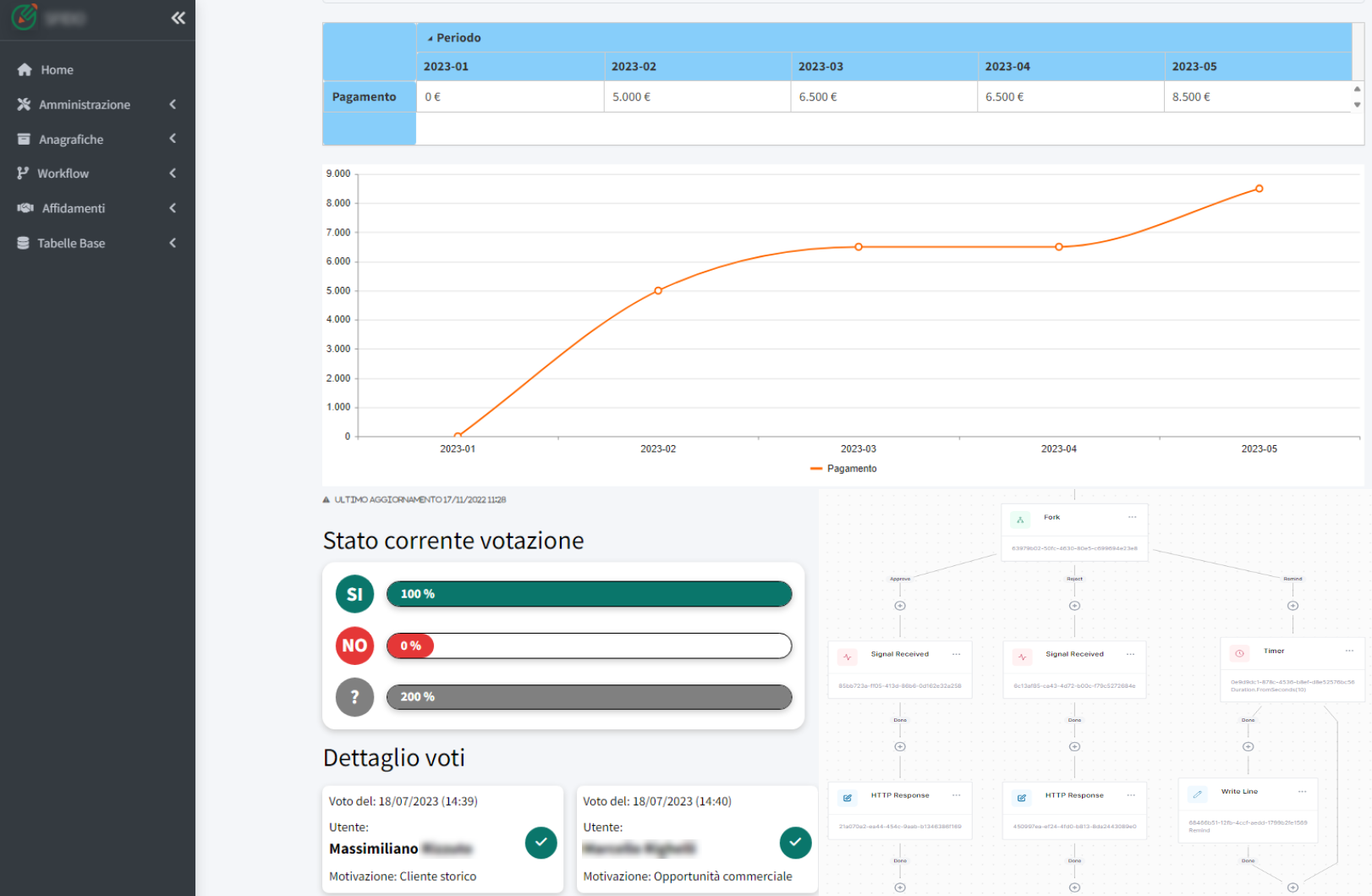The height and width of the screenshot is (896, 1372).
Task: Open the Timer node options menu
Action: click(1349, 651)
